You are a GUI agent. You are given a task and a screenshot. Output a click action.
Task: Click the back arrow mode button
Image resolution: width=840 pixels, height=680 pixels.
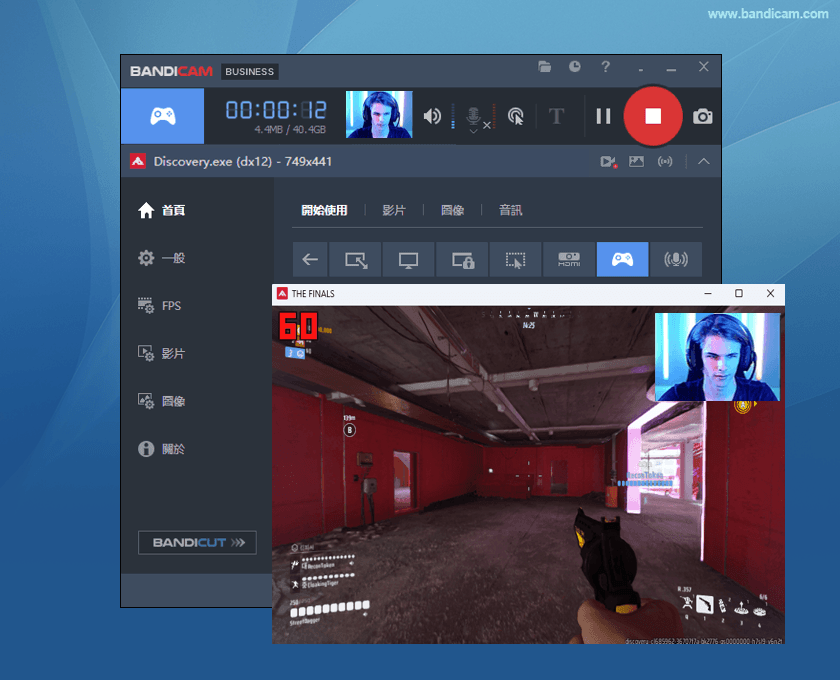click(x=310, y=259)
